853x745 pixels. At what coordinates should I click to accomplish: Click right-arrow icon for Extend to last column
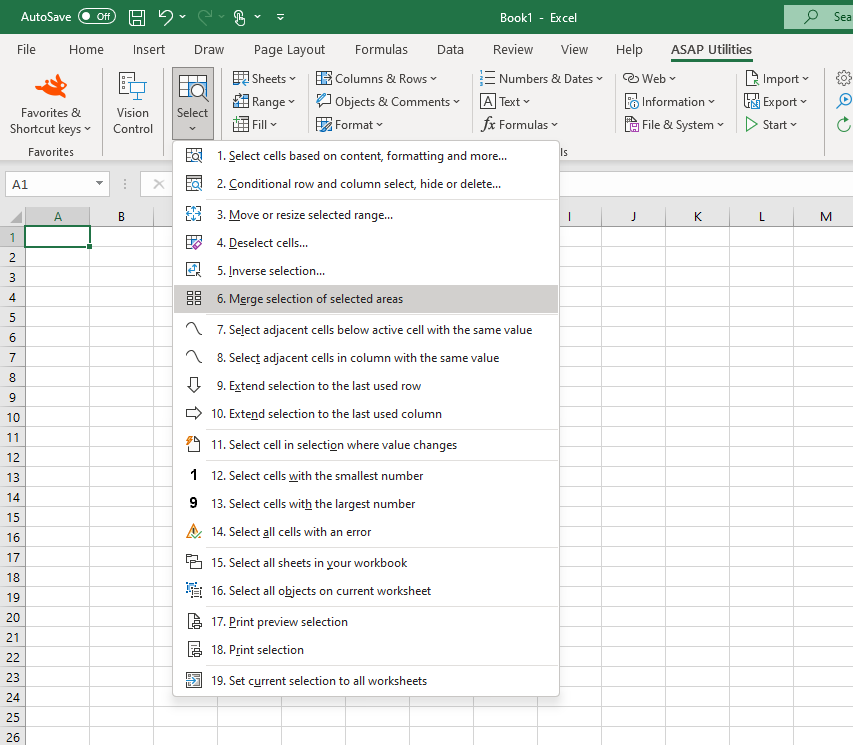pyautogui.click(x=194, y=413)
